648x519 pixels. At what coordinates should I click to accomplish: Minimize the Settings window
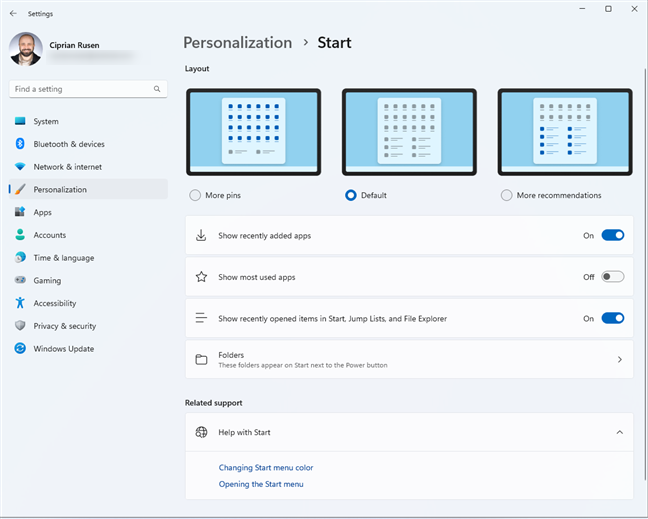click(582, 9)
